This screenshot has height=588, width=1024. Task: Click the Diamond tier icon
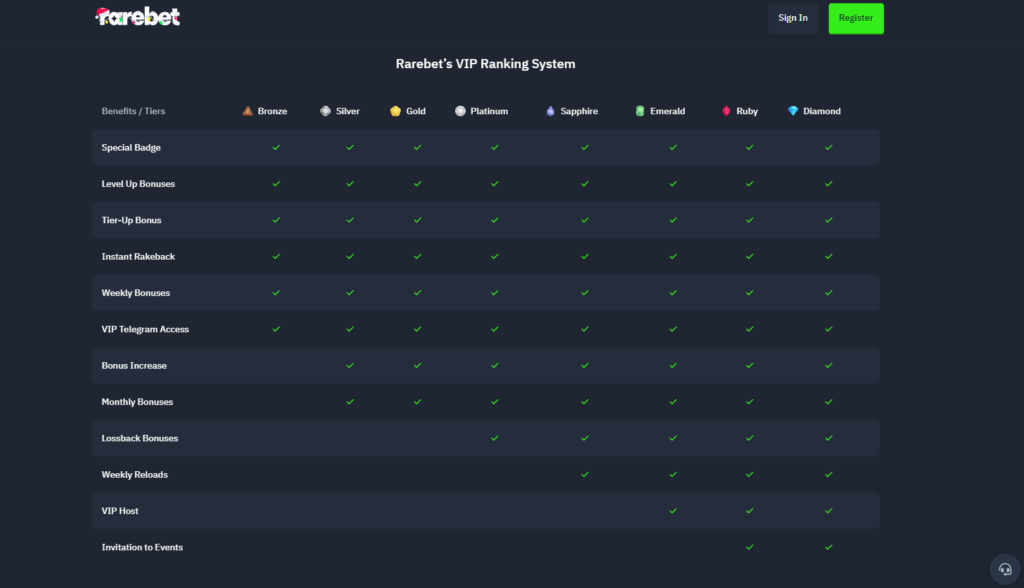tap(793, 111)
